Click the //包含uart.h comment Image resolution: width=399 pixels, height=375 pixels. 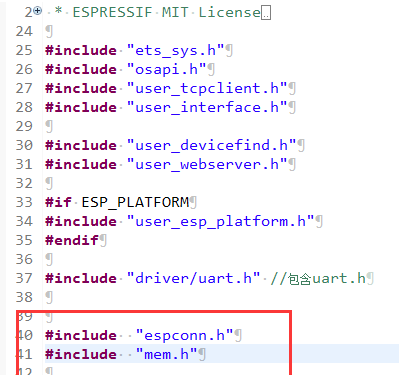[318, 278]
